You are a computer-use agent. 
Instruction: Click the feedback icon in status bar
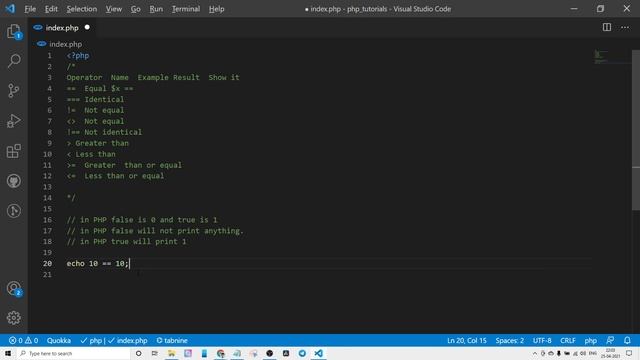click(x=610, y=340)
